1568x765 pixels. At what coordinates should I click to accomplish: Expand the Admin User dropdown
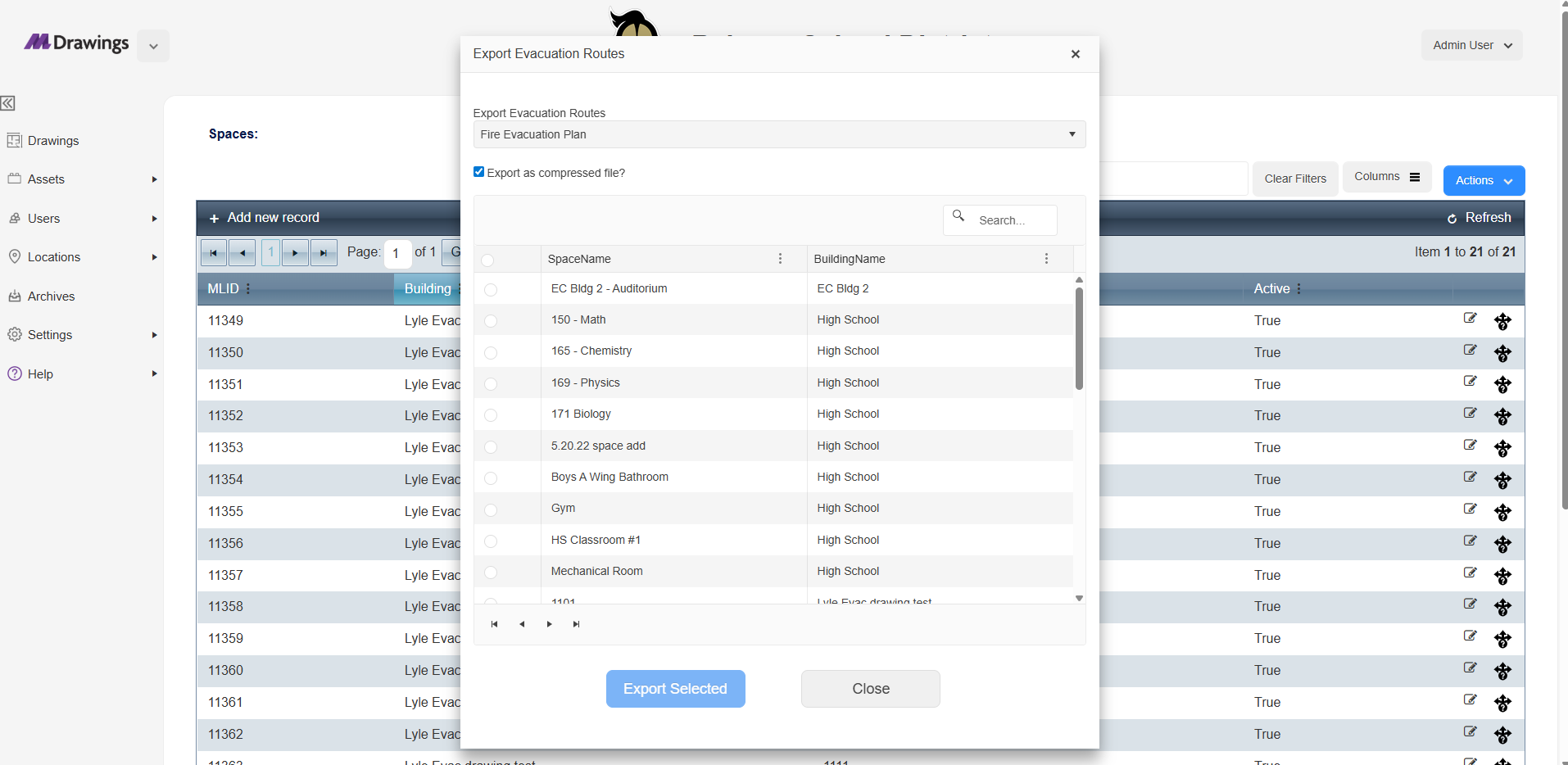tap(1471, 45)
